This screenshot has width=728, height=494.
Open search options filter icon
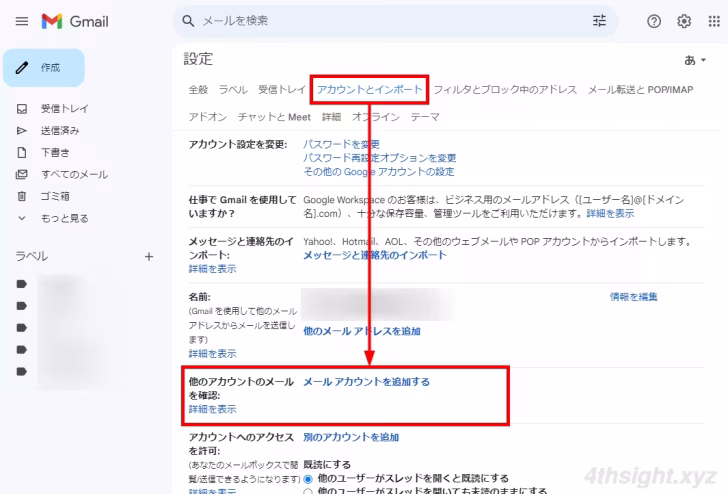[599, 21]
